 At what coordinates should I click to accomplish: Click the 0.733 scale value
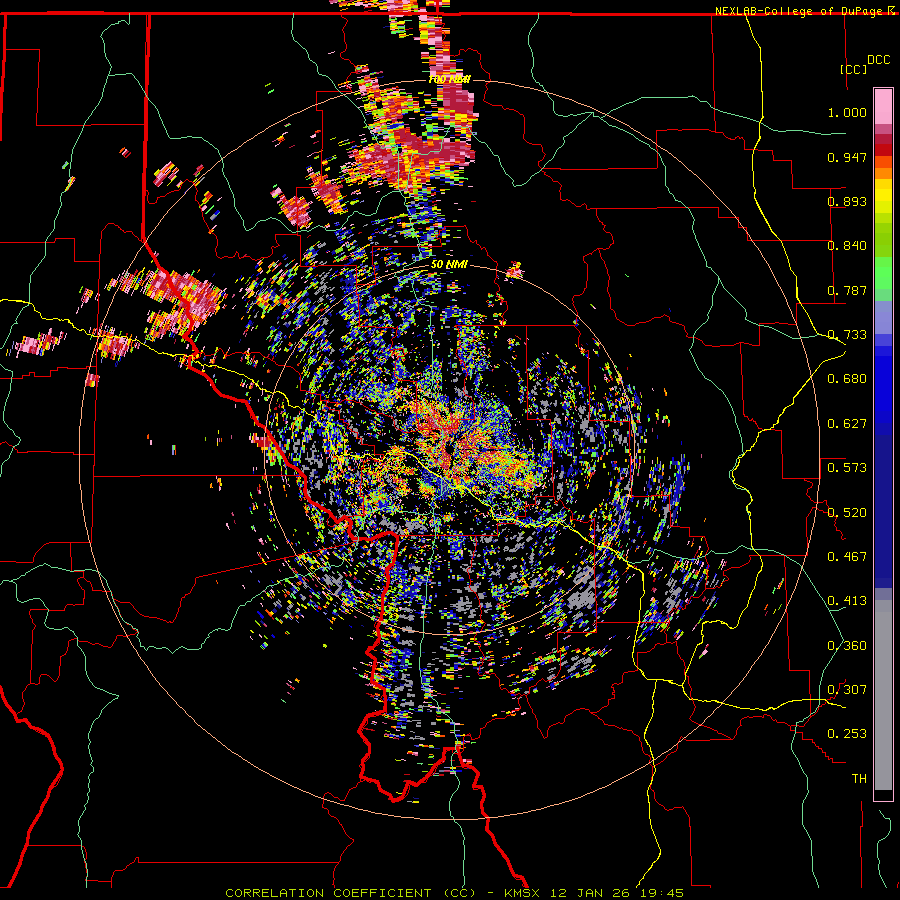[x=847, y=335]
